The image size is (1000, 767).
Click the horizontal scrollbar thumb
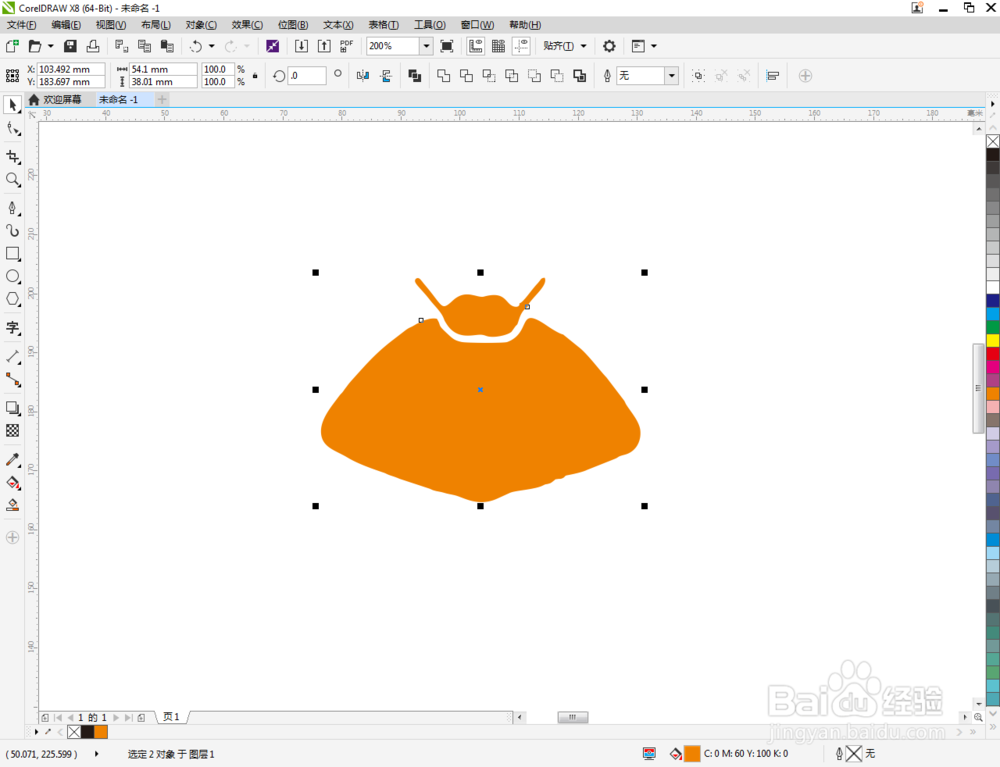coord(573,717)
